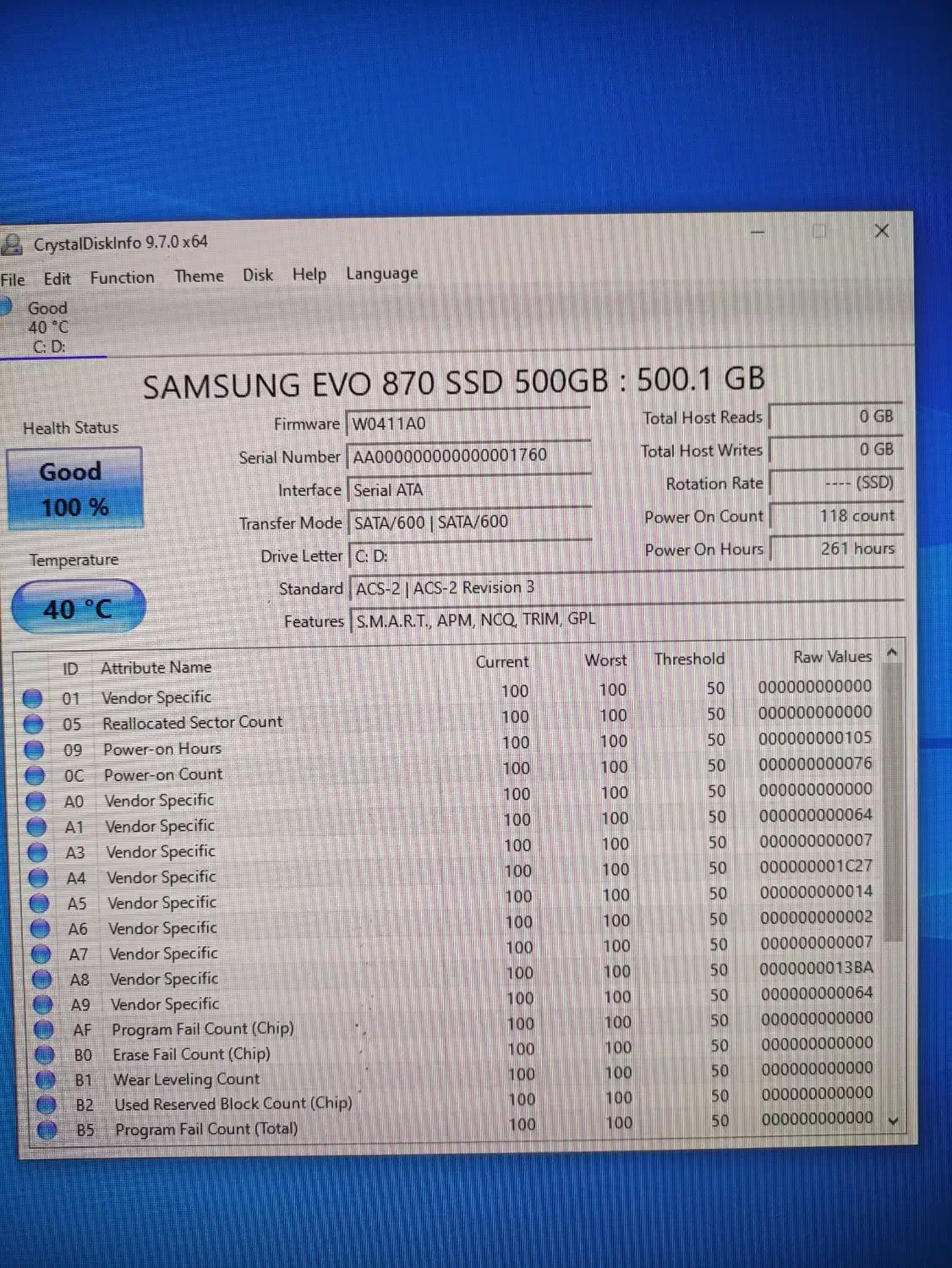
Task: Click status icon of attribute A5 row
Action: [x=39, y=903]
